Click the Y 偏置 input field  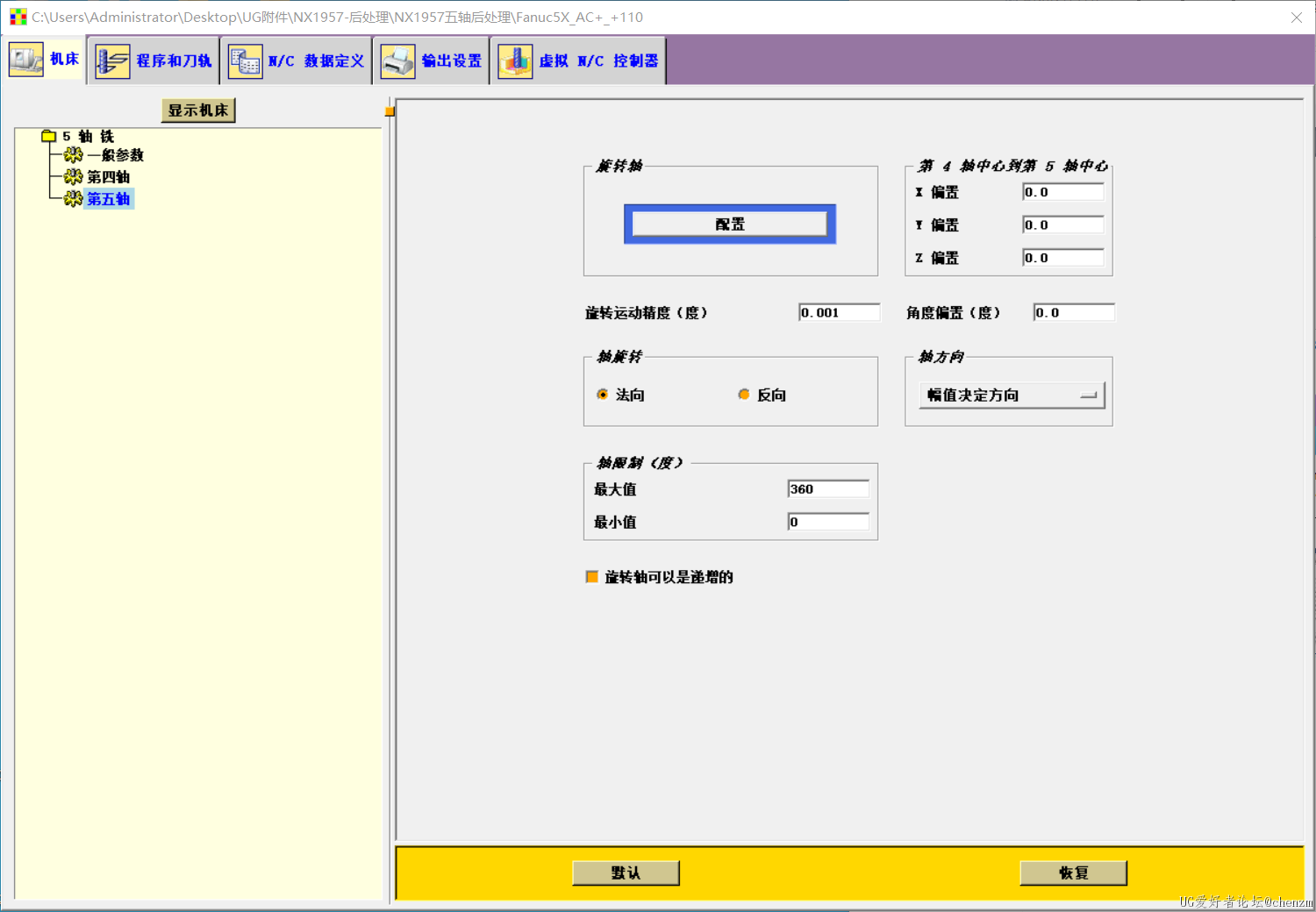[1063, 224]
